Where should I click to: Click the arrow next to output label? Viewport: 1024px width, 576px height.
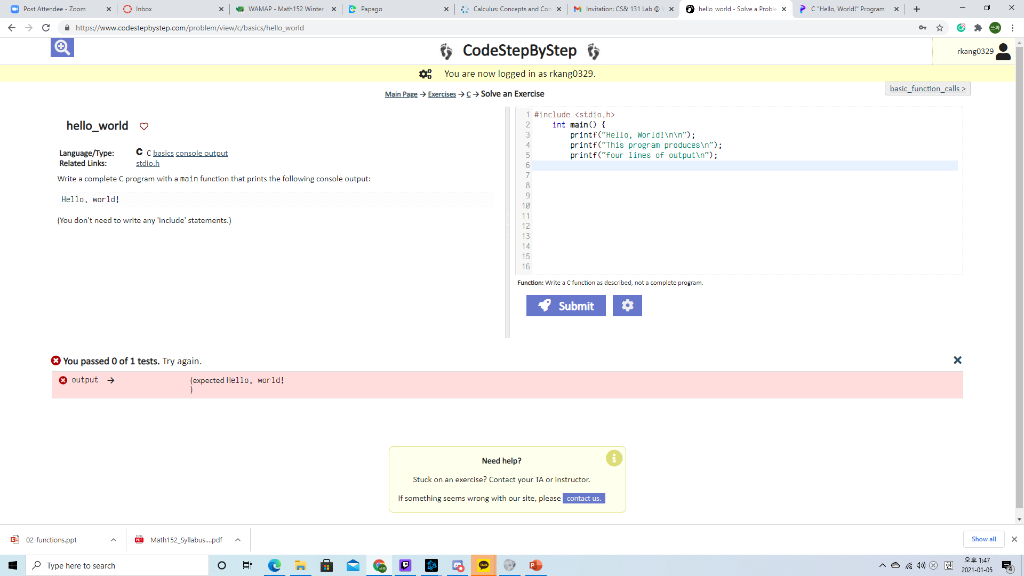[x=110, y=380]
